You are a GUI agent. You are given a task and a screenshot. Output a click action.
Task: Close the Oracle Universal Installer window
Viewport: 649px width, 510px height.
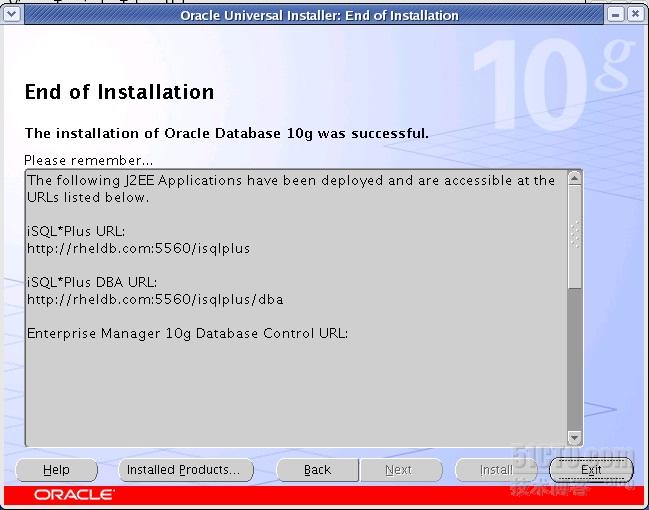(635, 14)
